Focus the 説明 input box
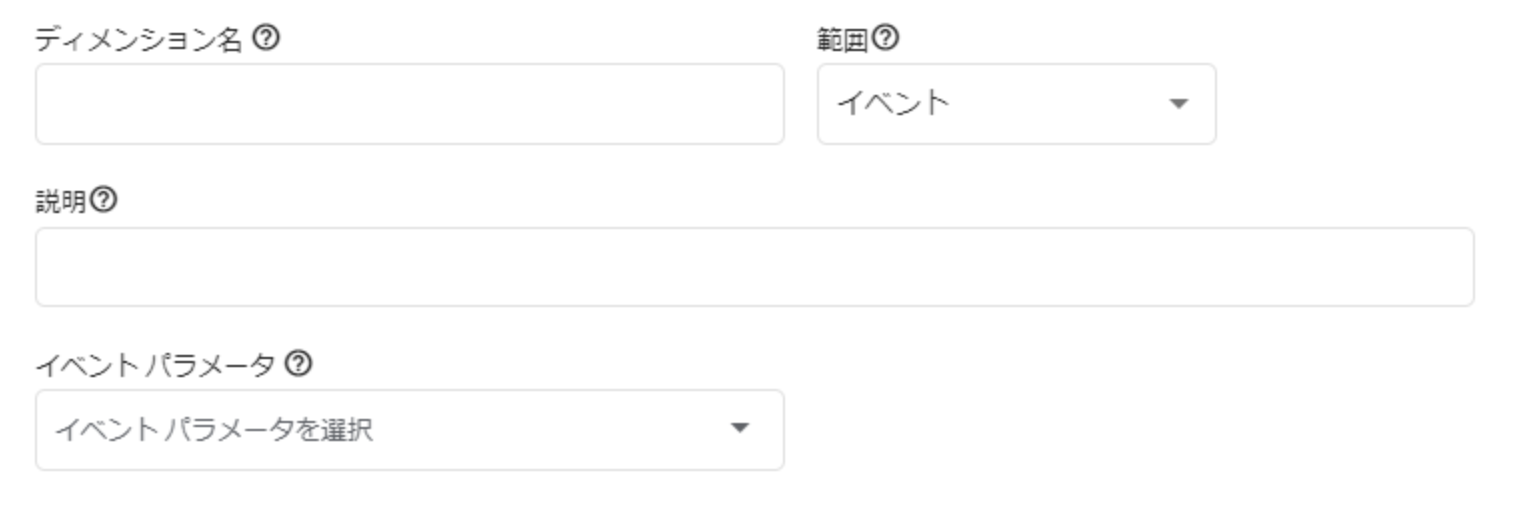The height and width of the screenshot is (516, 1518). click(x=755, y=267)
